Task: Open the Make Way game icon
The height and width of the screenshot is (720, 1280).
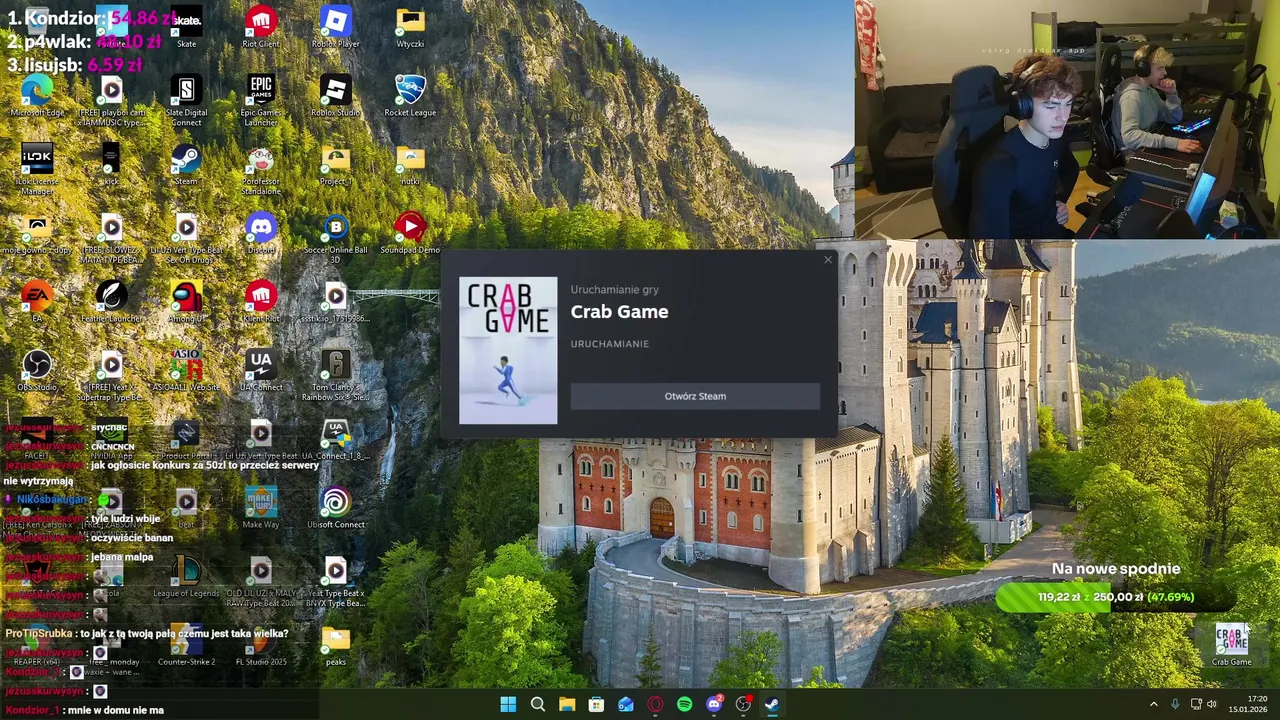Action: (261, 509)
